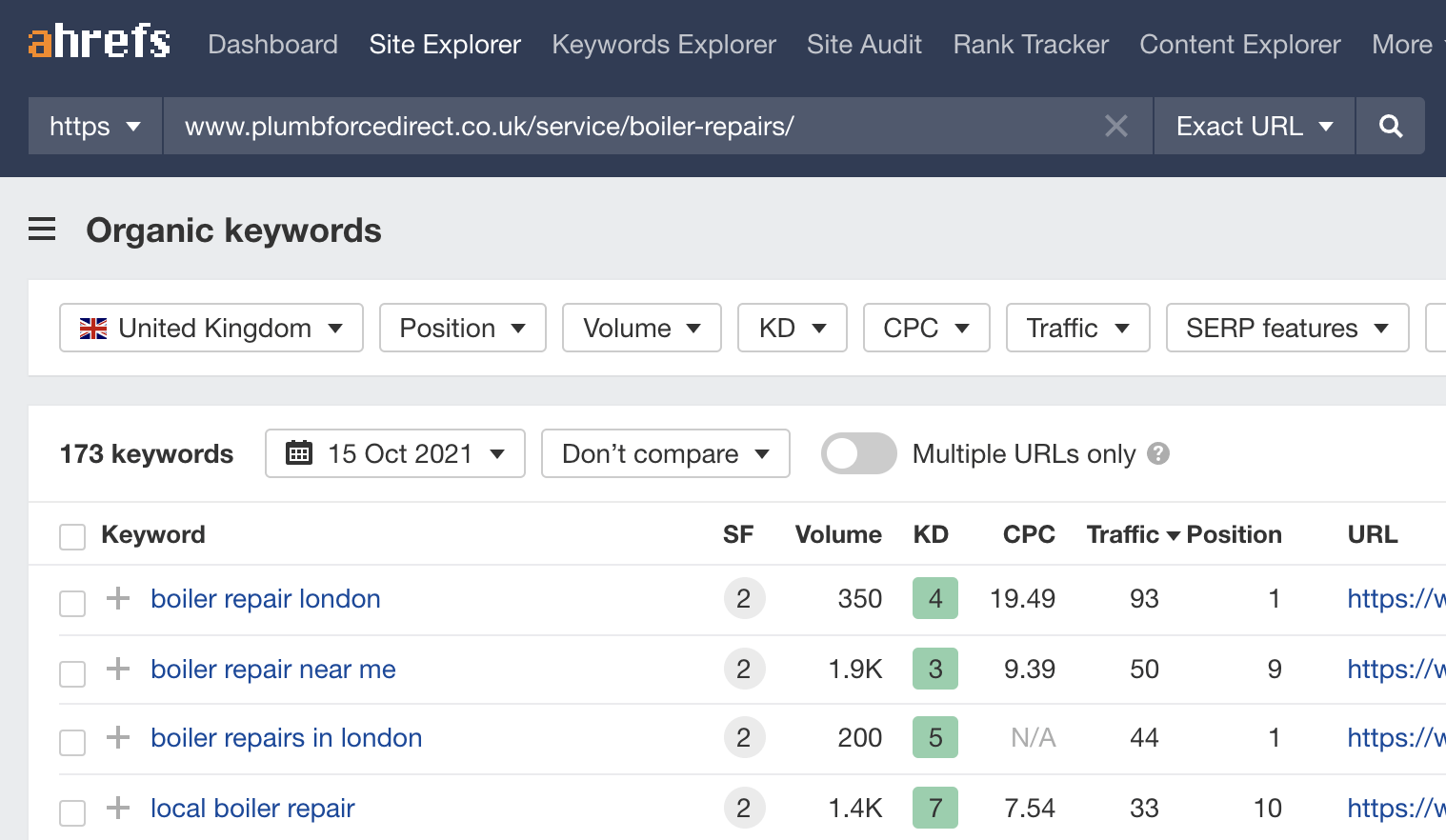Check the select-all keywords checkbox

click(x=71, y=536)
